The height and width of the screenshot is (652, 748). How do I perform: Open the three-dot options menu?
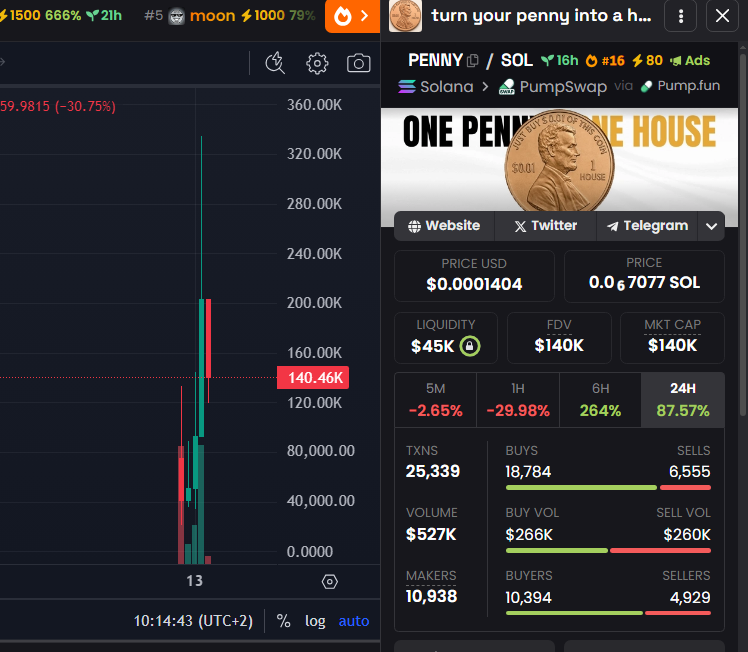681,16
